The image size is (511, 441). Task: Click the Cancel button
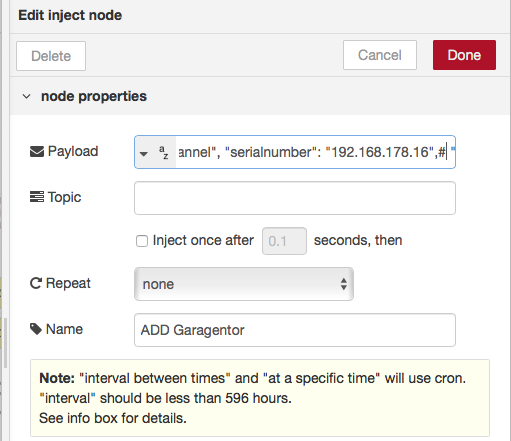tap(380, 55)
